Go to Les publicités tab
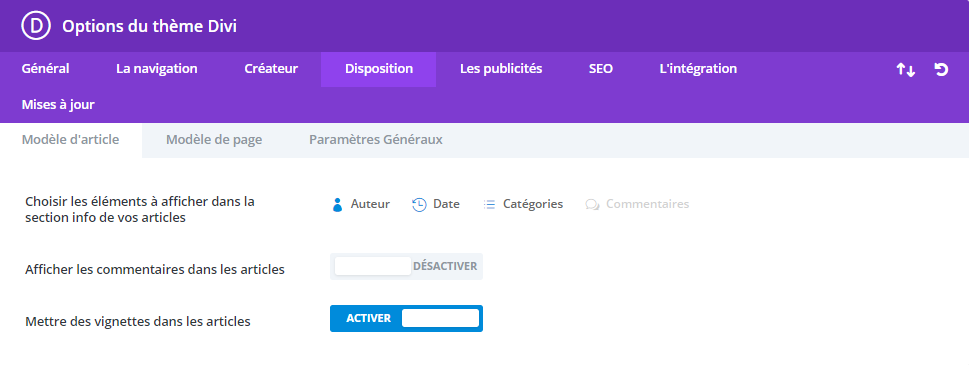The image size is (969, 365). 501,69
